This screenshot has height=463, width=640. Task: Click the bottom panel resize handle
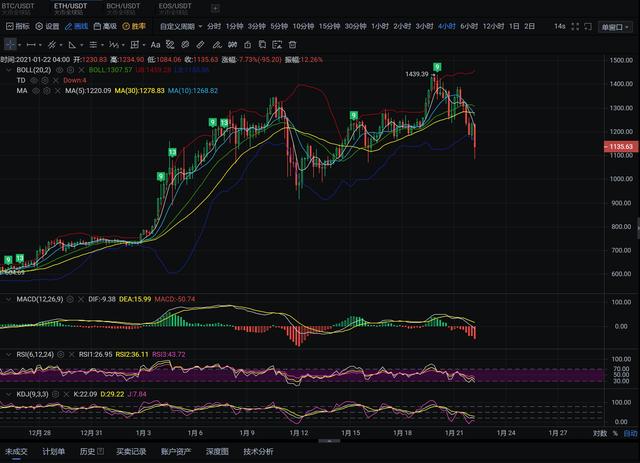(x=329, y=441)
